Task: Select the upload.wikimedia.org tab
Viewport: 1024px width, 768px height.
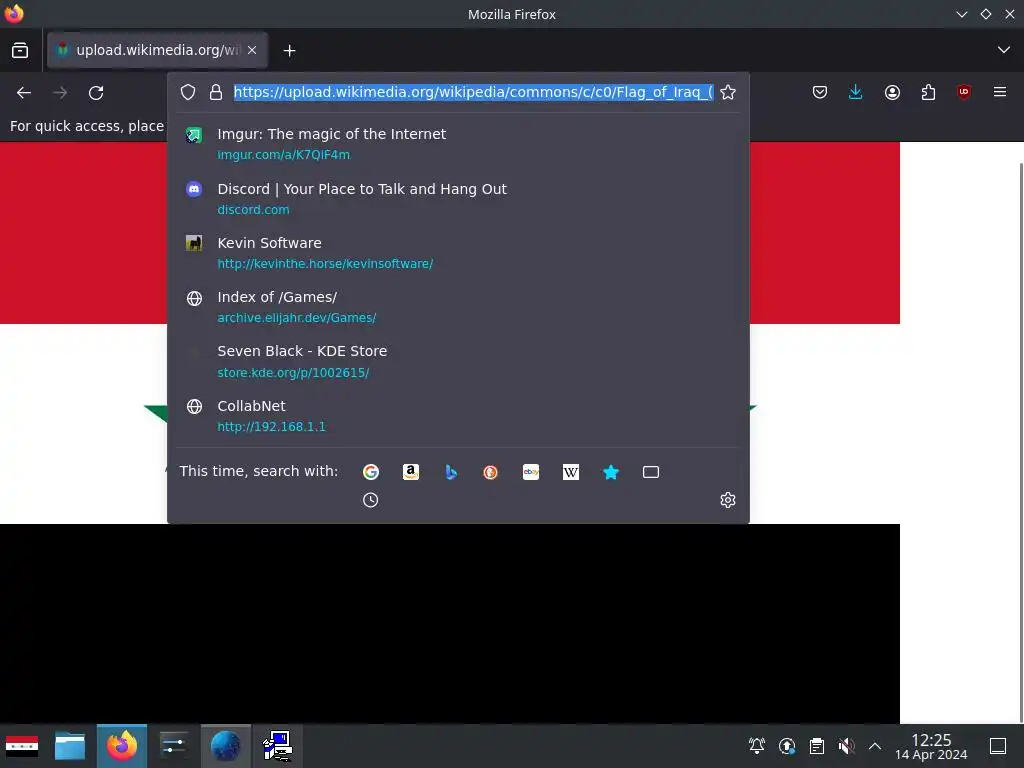Action: click(x=157, y=50)
